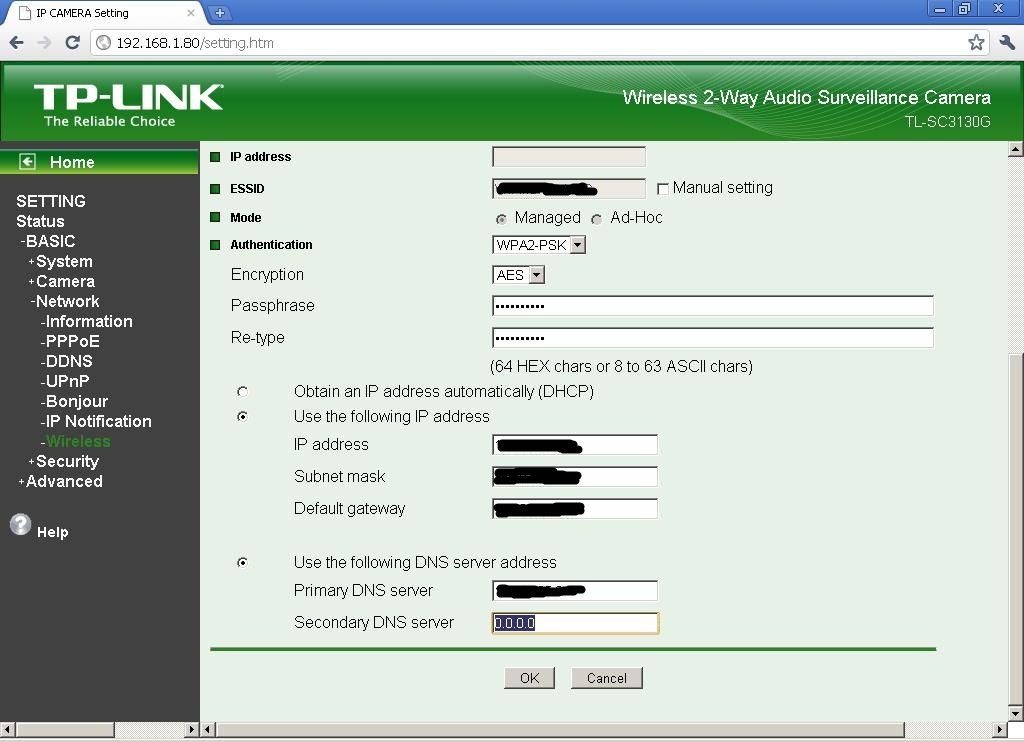1024x742 pixels.
Task: Select Use the following DNS server address
Action: point(242,562)
